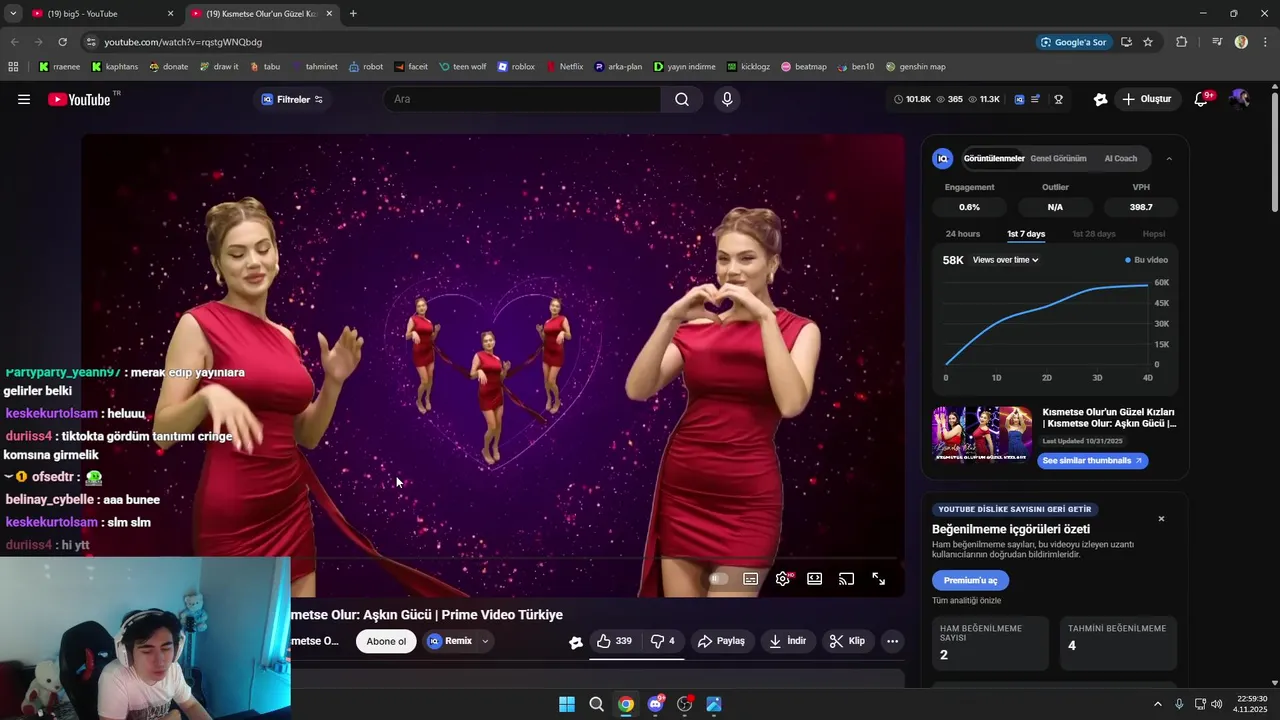Open roblox bookmark

pyautogui.click(x=516, y=67)
